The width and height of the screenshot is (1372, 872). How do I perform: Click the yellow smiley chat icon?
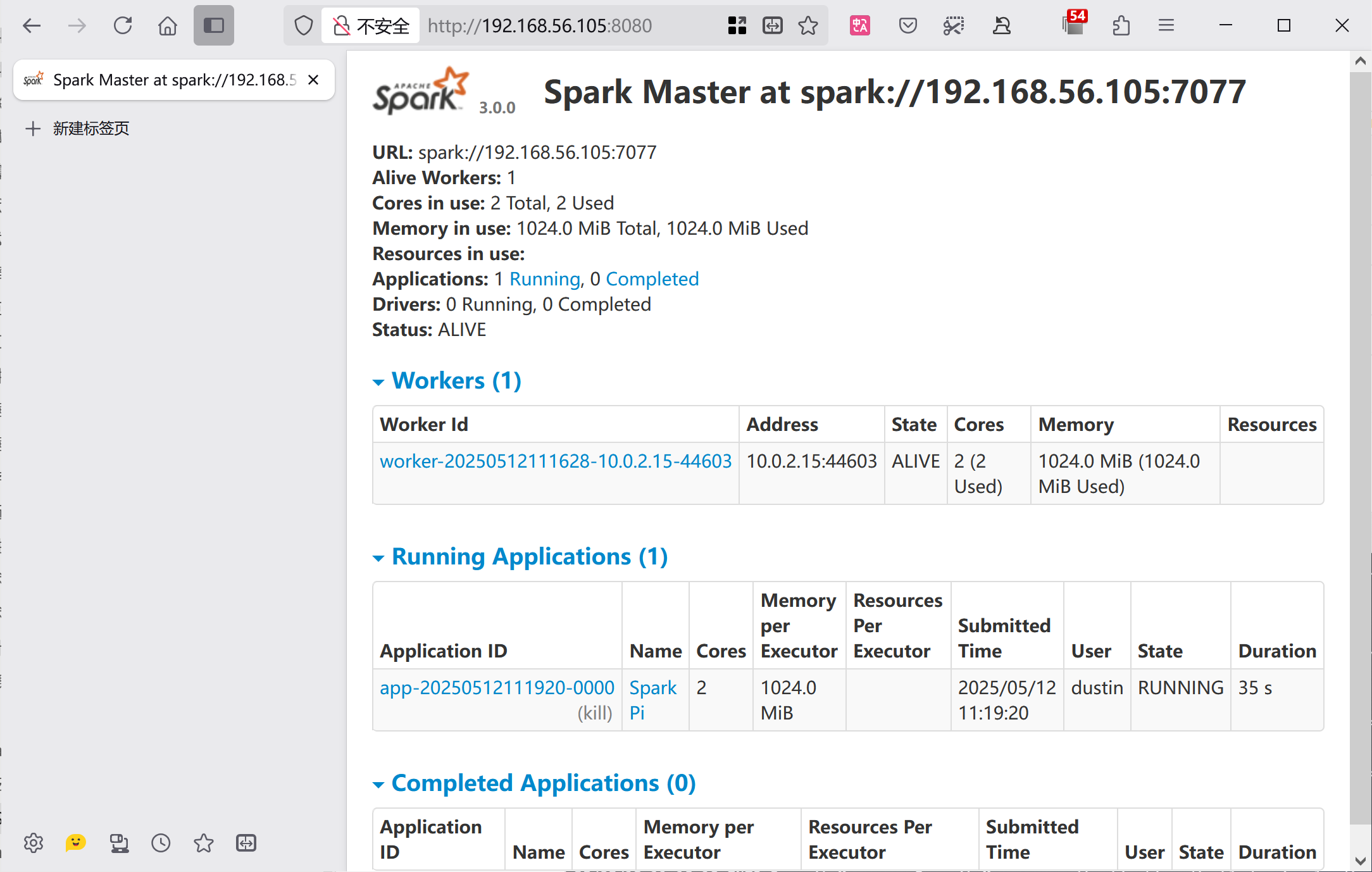pos(75,843)
